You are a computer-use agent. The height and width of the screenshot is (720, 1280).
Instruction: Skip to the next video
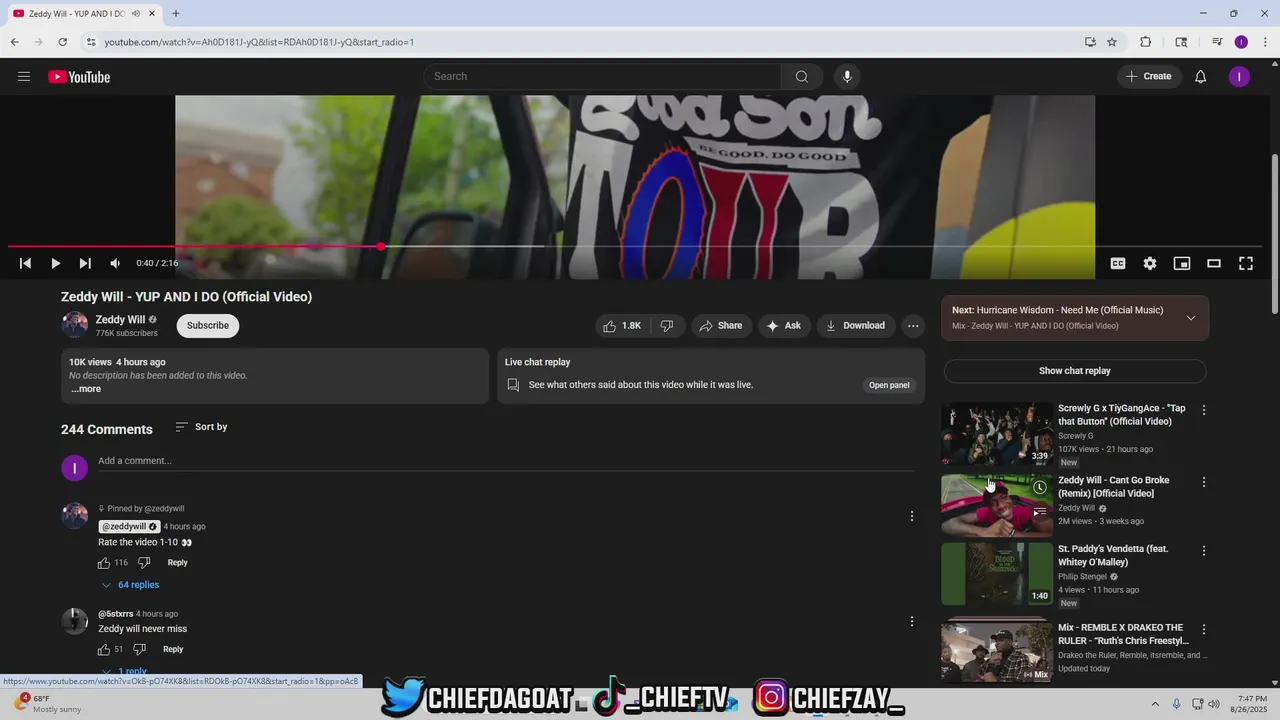coord(85,263)
